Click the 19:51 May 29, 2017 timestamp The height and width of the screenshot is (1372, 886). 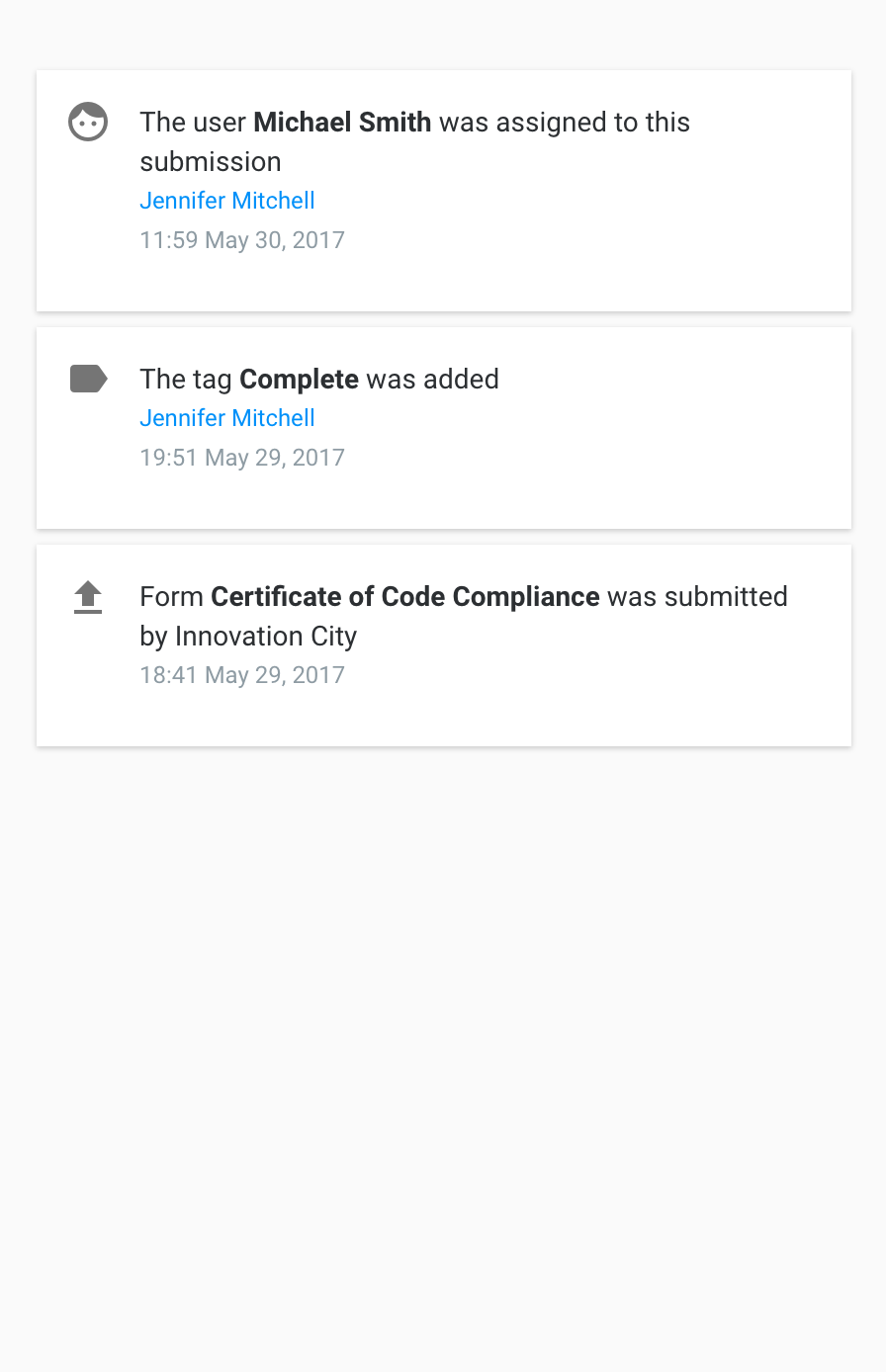(242, 458)
